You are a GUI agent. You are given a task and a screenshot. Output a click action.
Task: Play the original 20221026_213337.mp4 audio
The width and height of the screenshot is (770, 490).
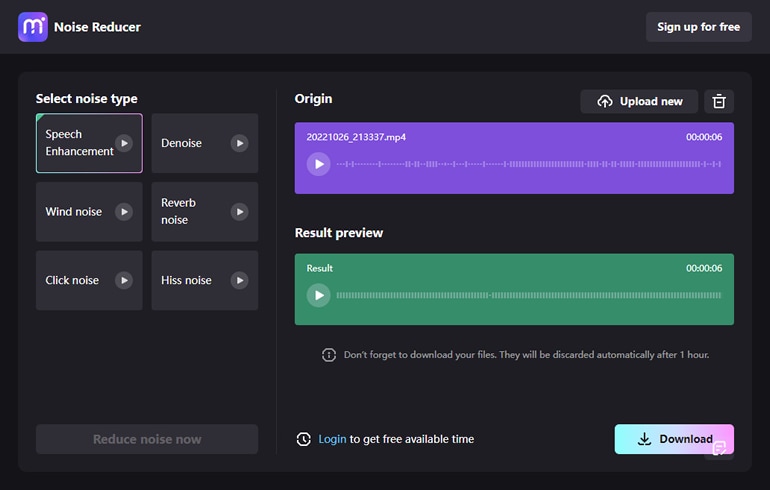point(318,164)
